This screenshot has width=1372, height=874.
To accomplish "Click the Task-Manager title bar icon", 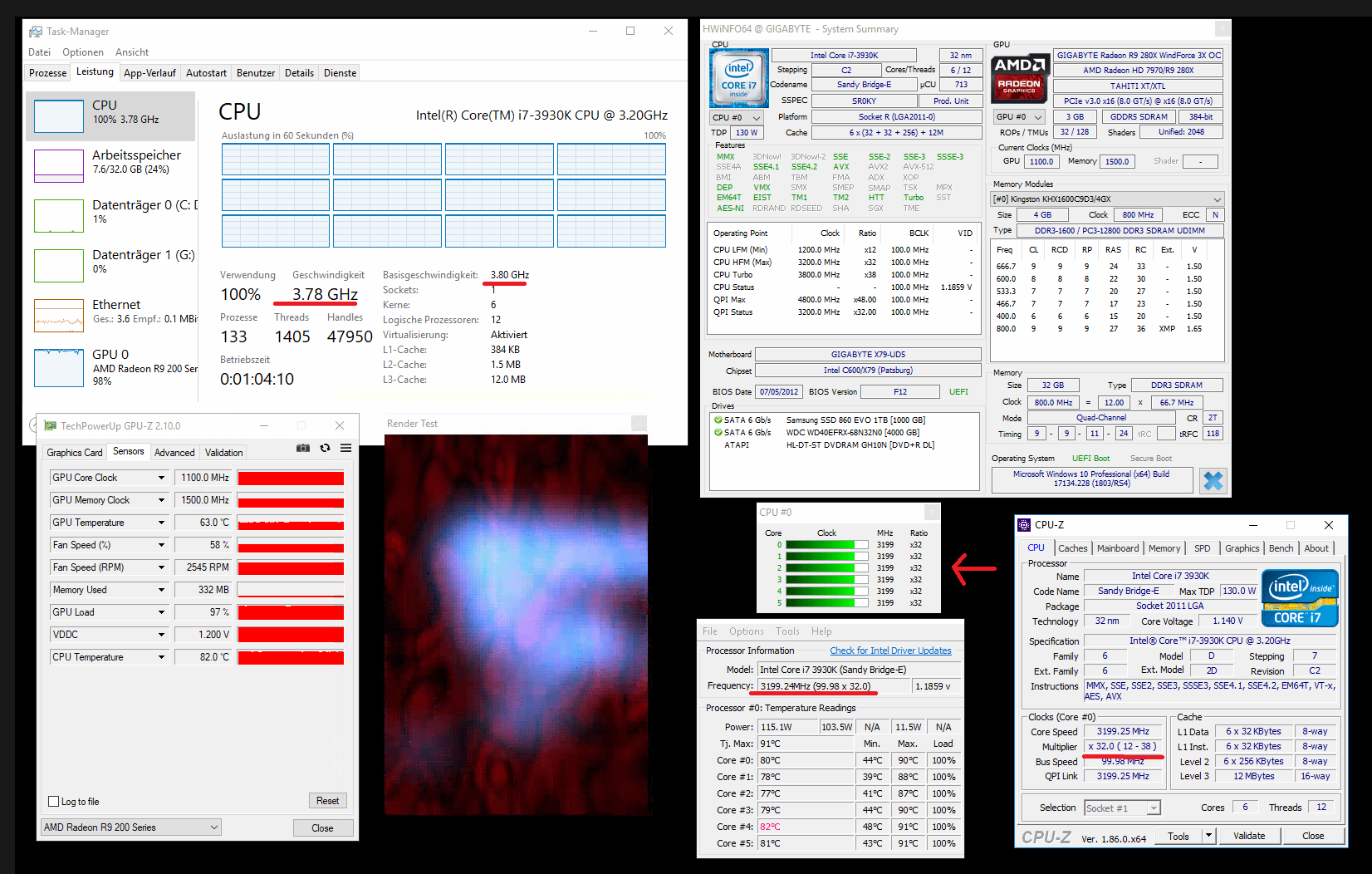I will point(36,32).
